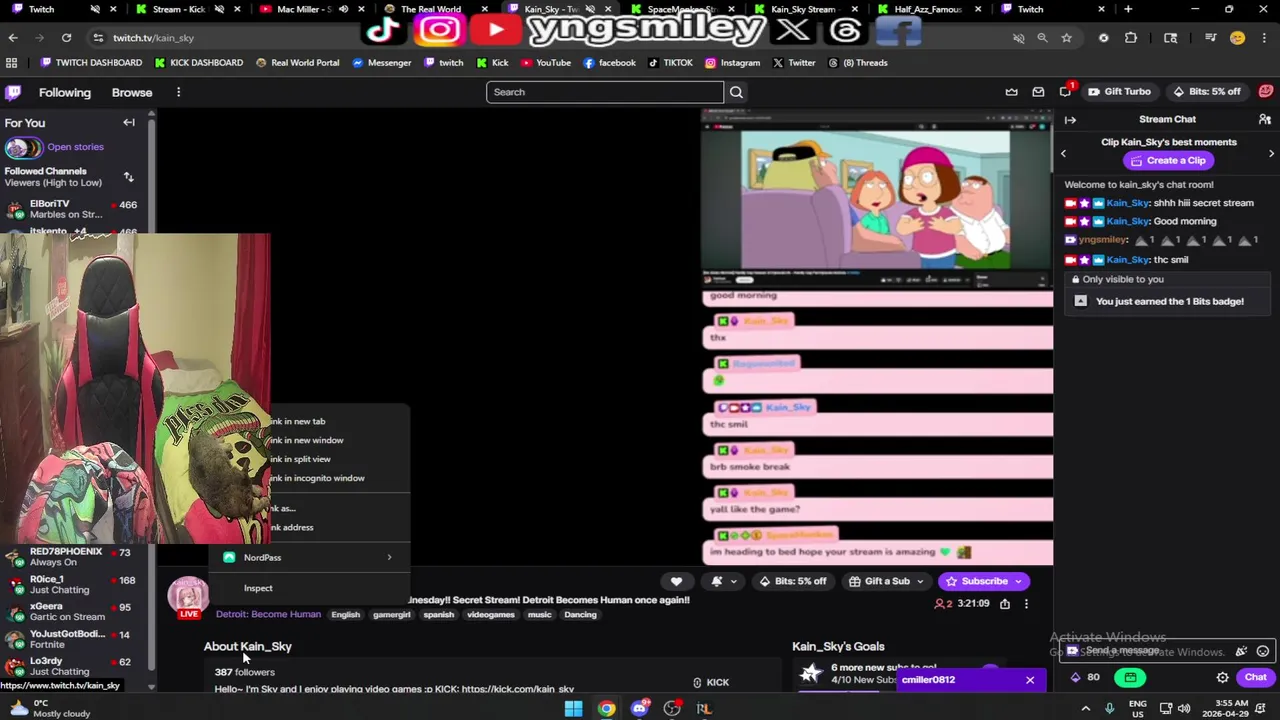
Task: Open the more options dots beside Browse
Action: click(178, 92)
